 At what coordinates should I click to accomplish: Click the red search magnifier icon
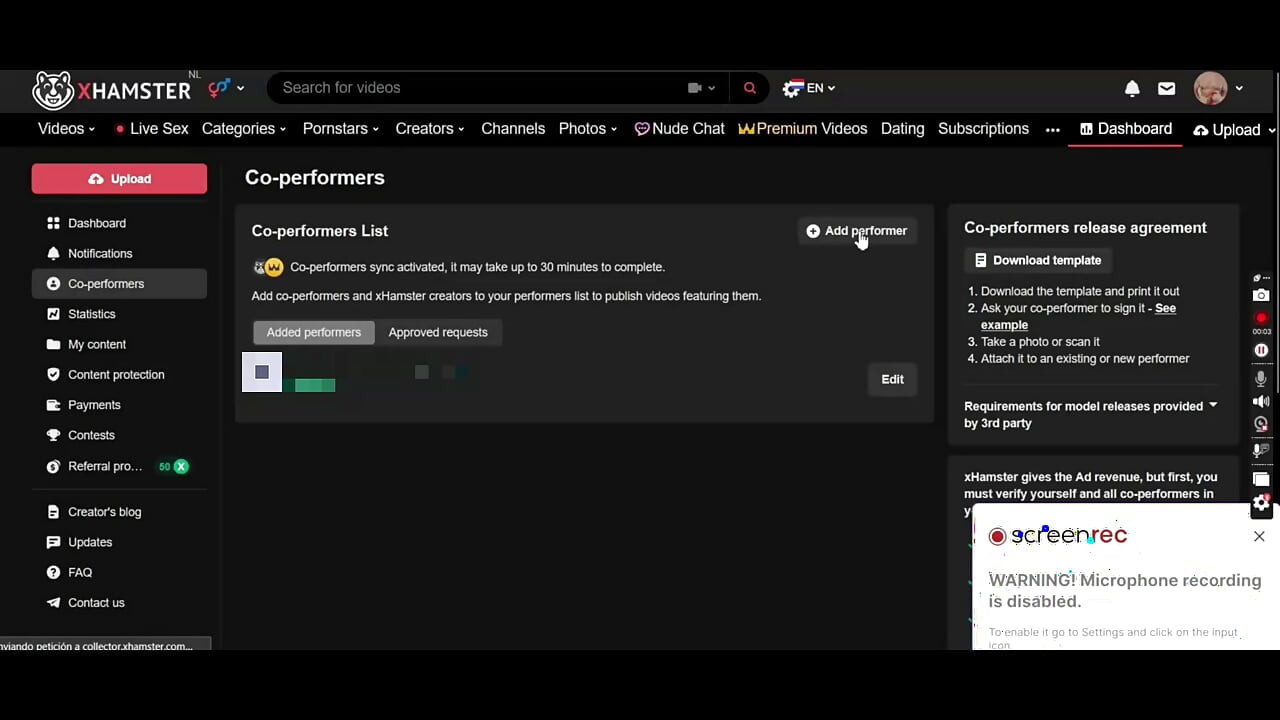tap(750, 88)
